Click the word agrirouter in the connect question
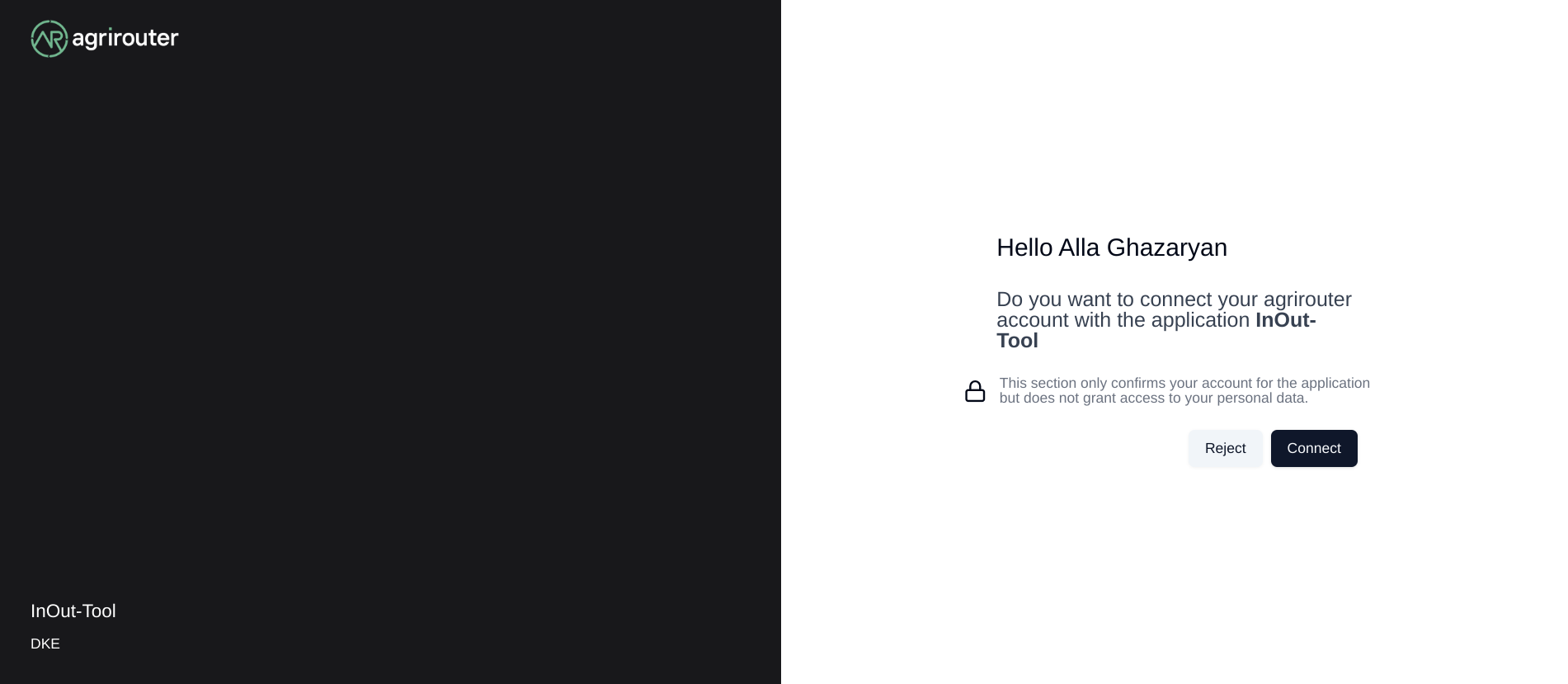This screenshot has height=684, width=1568. pyautogui.click(x=1307, y=300)
